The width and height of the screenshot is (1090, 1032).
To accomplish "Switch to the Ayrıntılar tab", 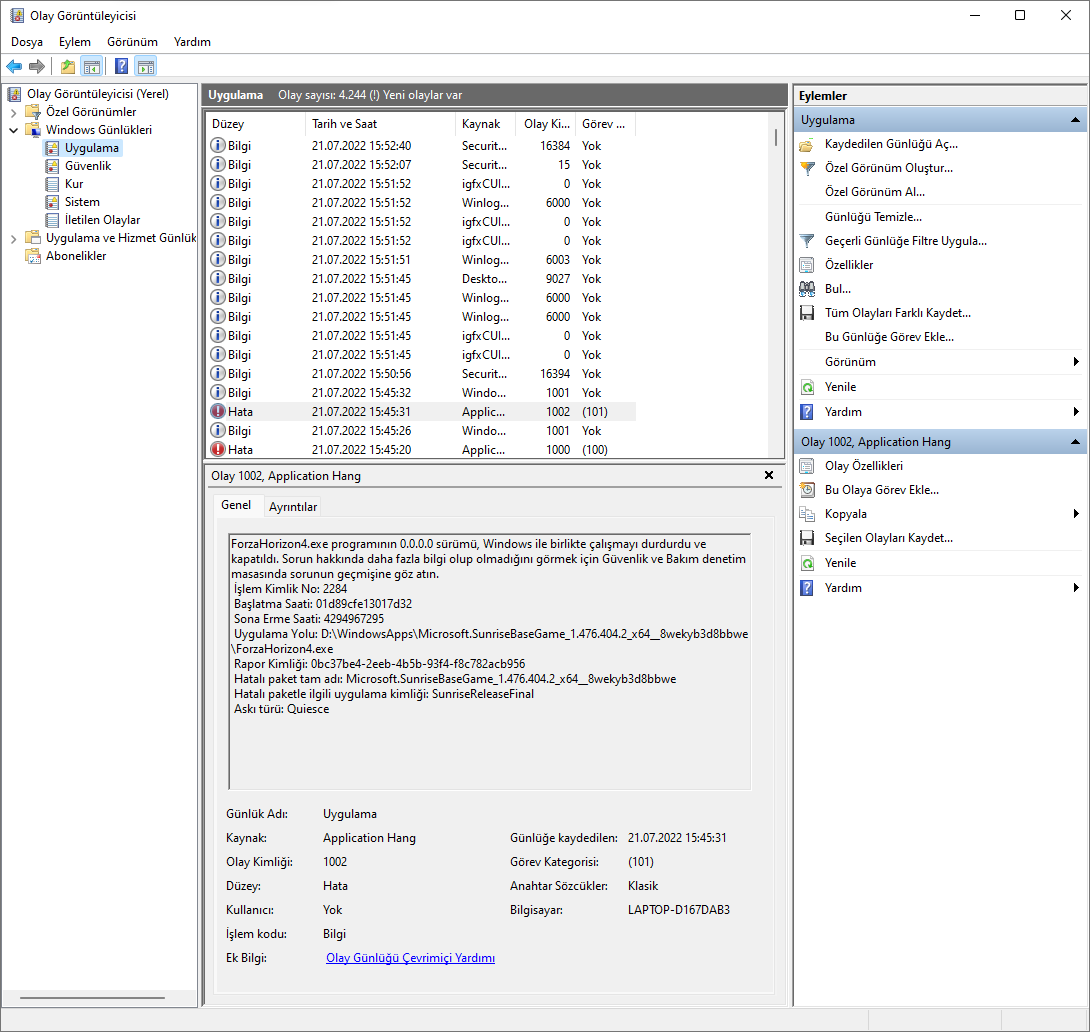I will [x=293, y=507].
